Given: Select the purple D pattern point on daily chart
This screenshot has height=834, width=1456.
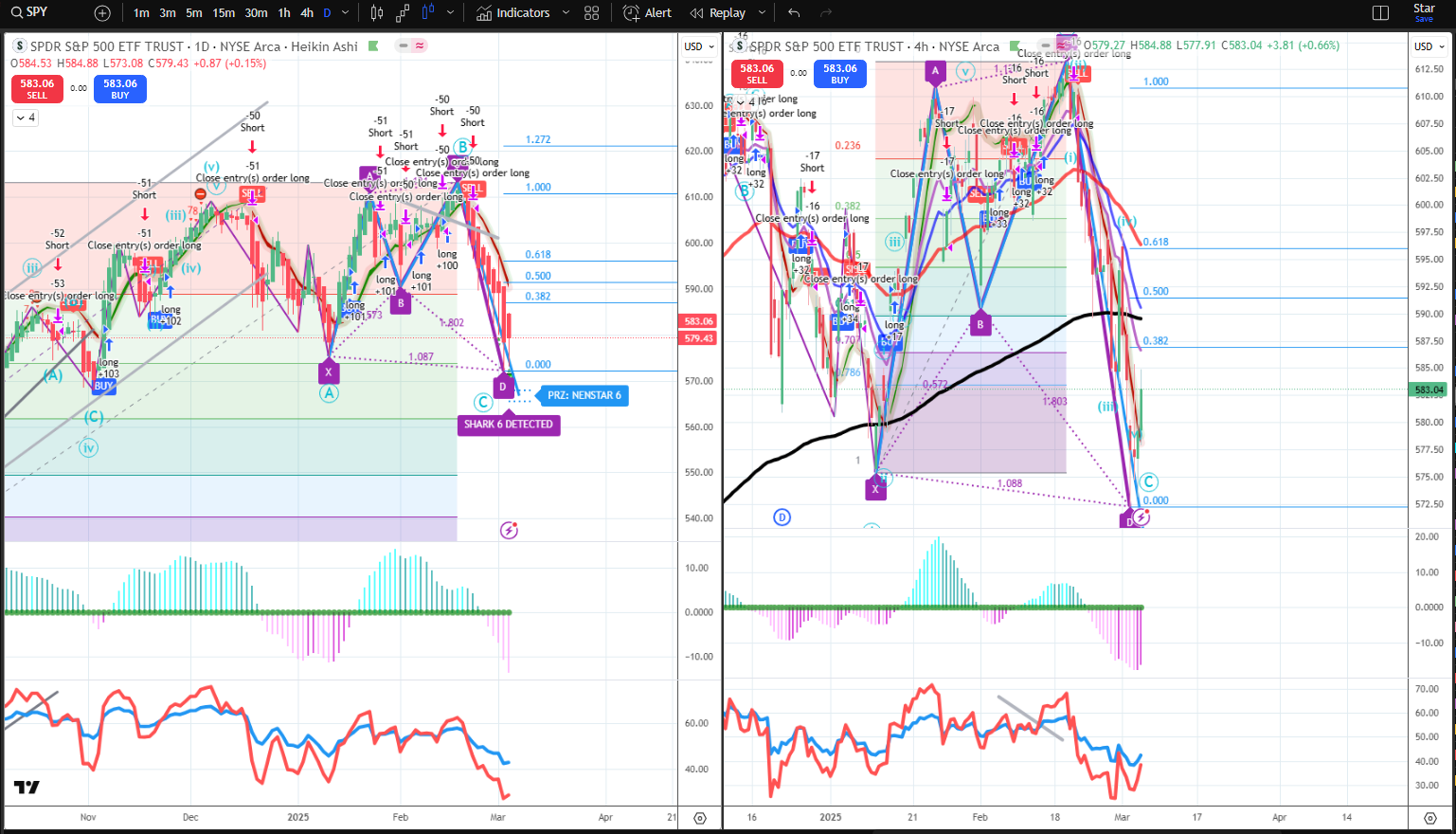Looking at the screenshot, I should [x=503, y=386].
